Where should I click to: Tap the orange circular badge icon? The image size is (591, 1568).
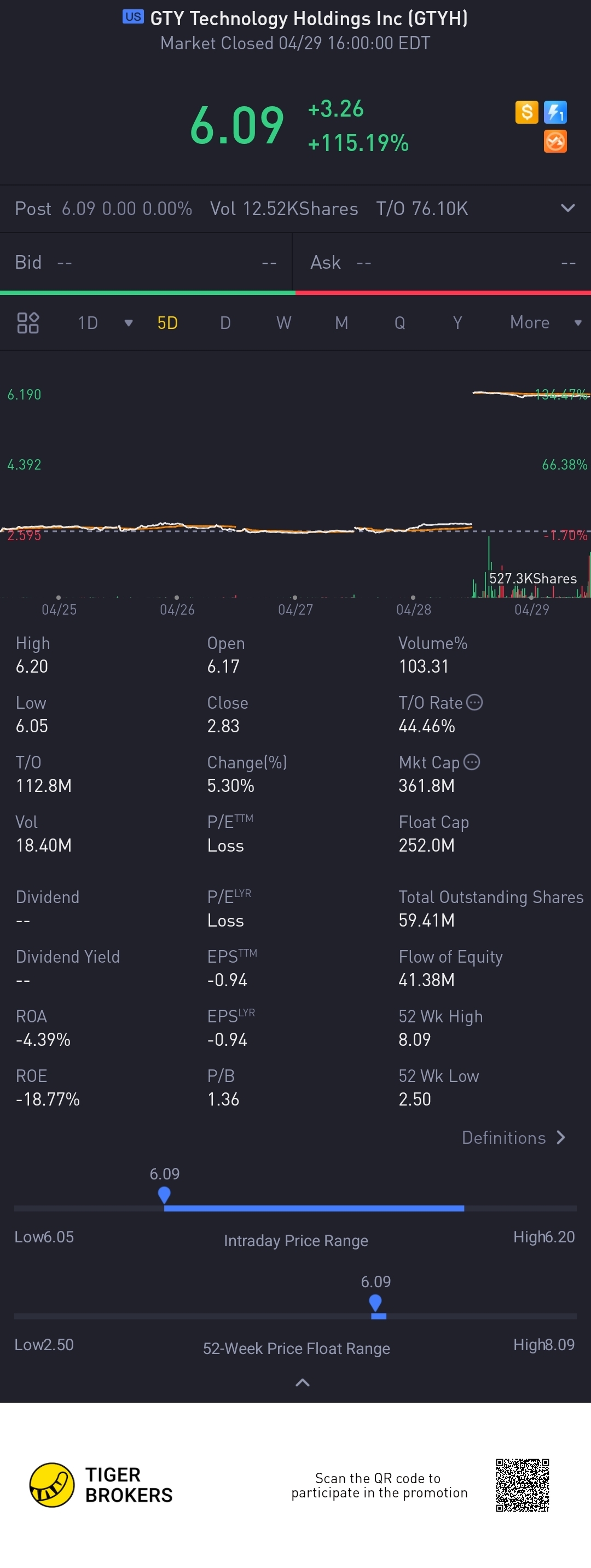click(555, 141)
